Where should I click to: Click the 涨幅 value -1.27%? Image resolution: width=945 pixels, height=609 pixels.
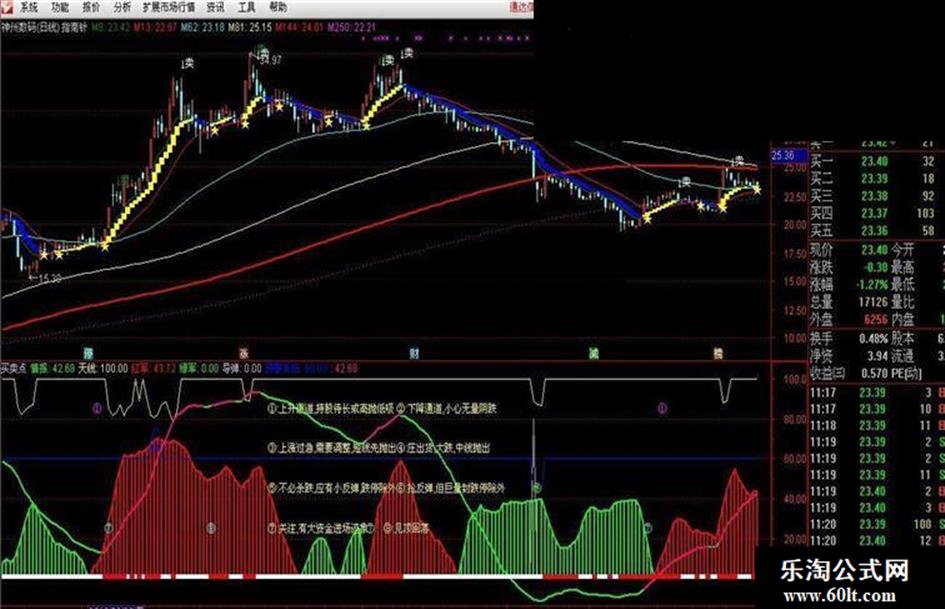click(873, 284)
